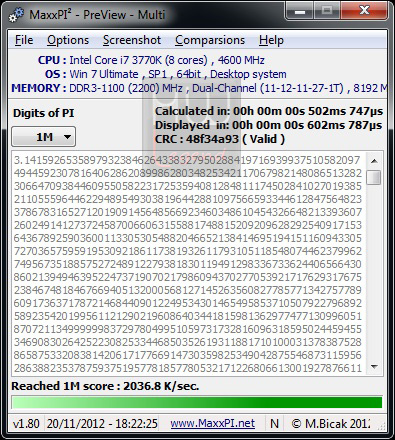Screen dimensions: 395x440
Task: Open the Comparsions menu
Action: point(210,40)
